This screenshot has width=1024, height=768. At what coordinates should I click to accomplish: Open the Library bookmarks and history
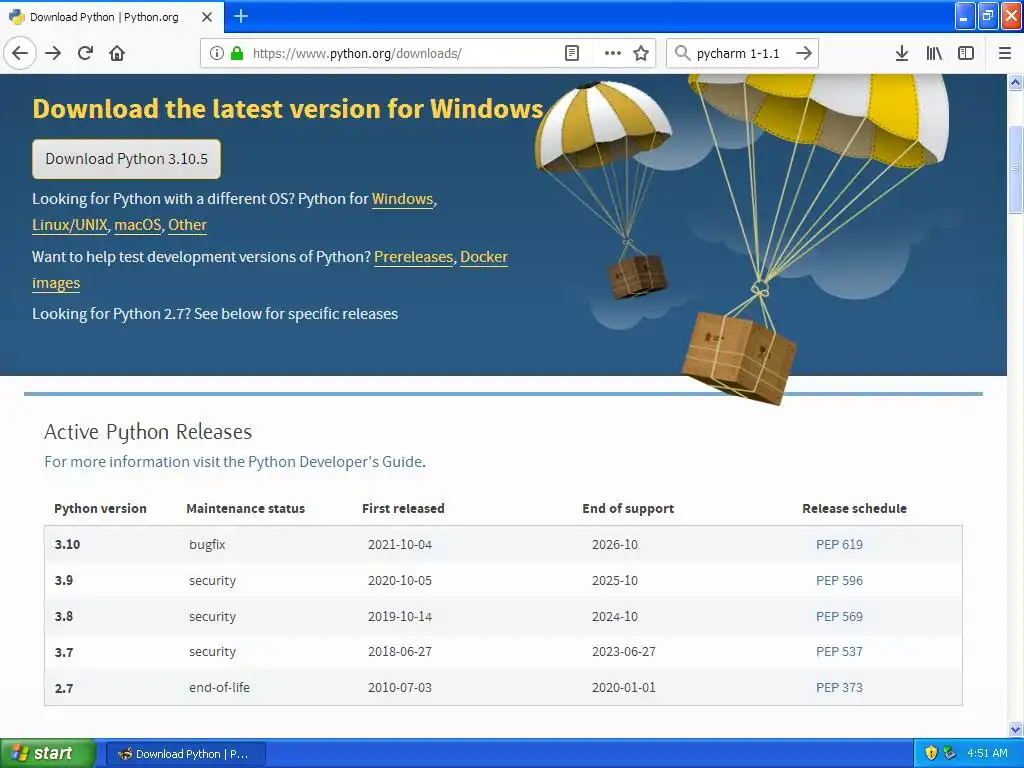(934, 53)
